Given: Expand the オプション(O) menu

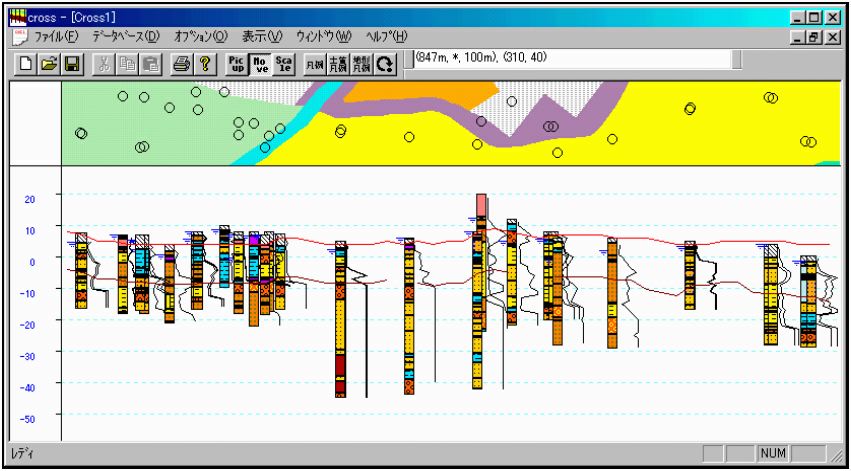Looking at the screenshot, I should tap(201, 37).
